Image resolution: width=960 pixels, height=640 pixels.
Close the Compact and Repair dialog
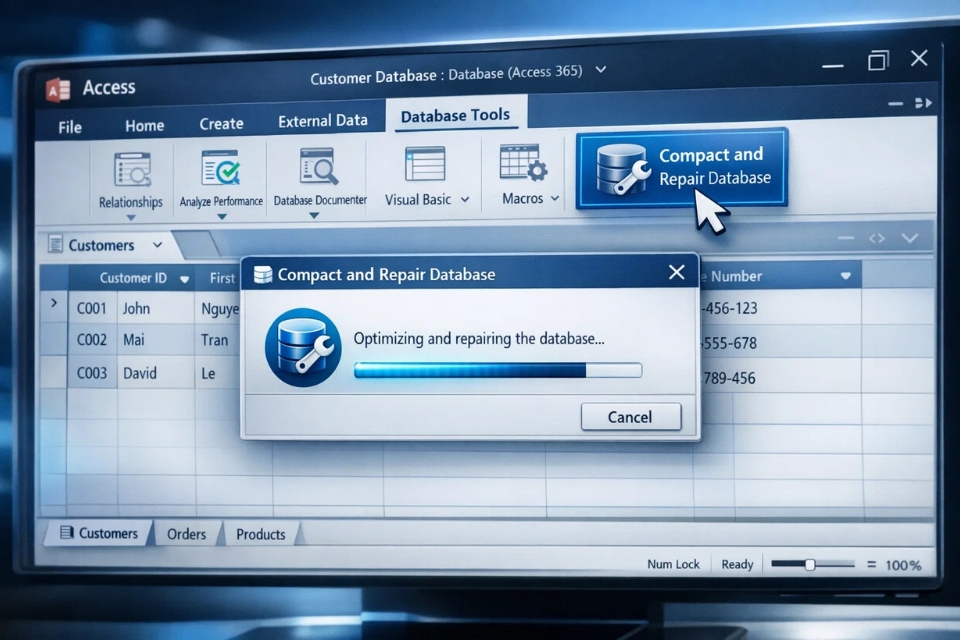[x=677, y=272]
